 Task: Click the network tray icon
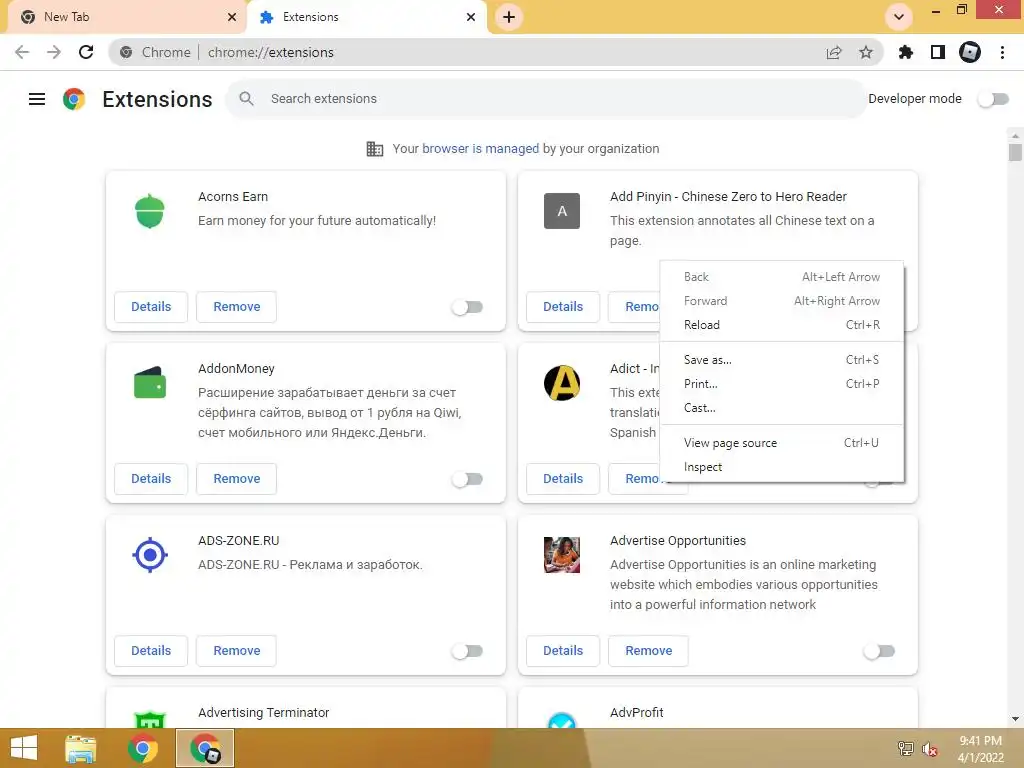[x=906, y=748]
